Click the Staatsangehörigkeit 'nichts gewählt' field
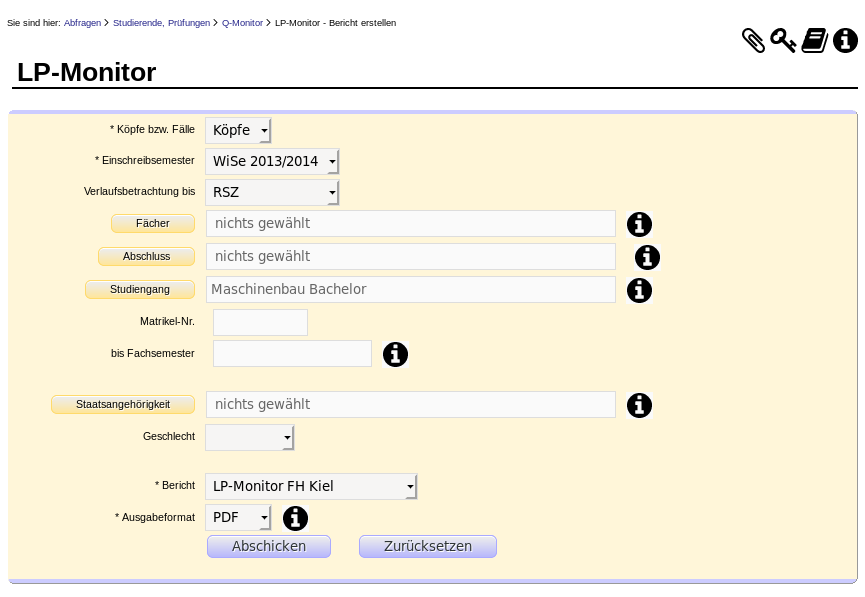865x597 pixels. point(411,404)
